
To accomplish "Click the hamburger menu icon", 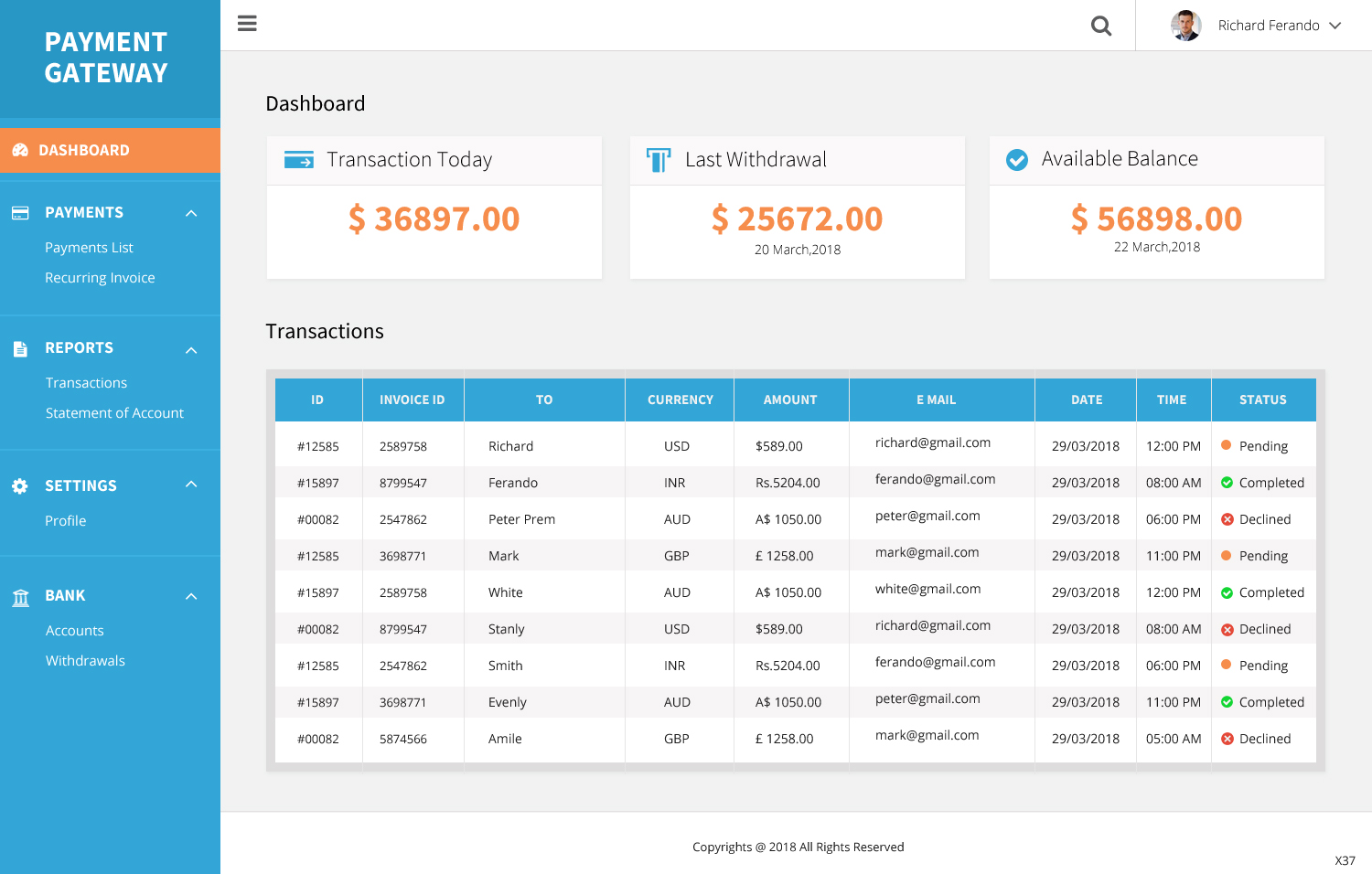I will pos(247,24).
